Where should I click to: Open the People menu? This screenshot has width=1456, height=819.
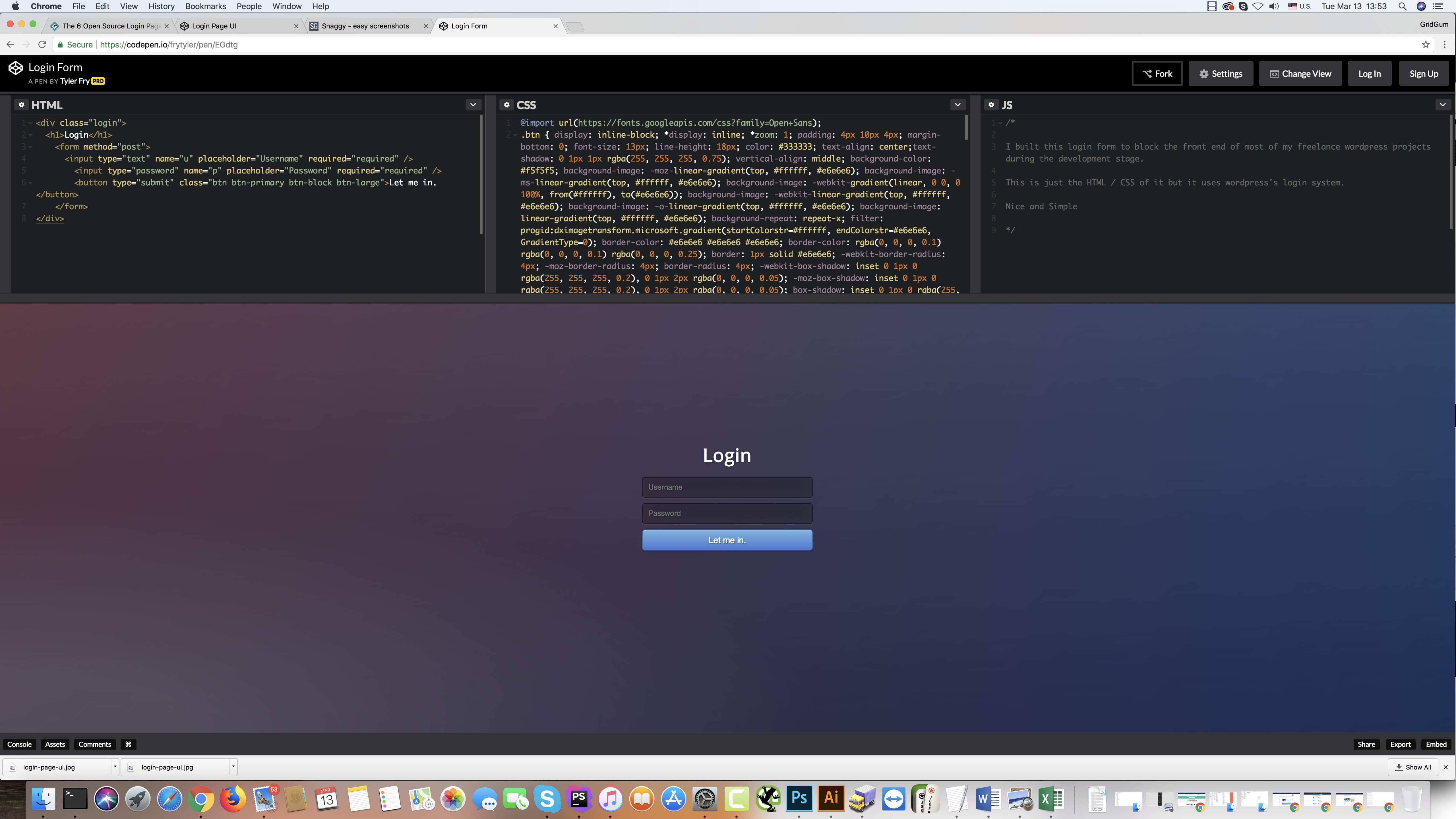249,6
